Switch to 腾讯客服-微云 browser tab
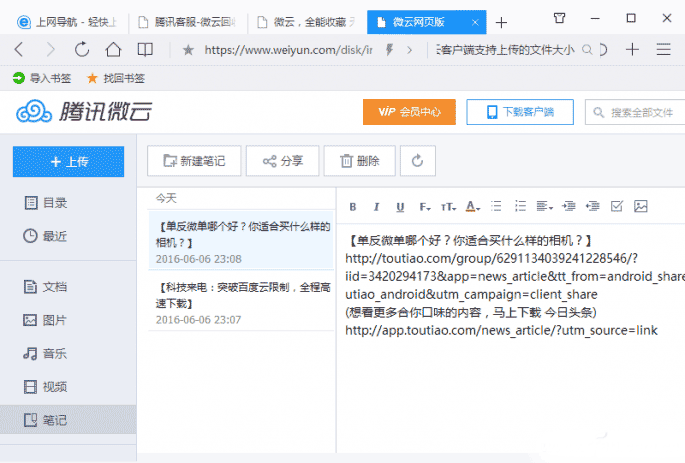Image resolution: width=685 pixels, height=463 pixels. (x=188, y=22)
